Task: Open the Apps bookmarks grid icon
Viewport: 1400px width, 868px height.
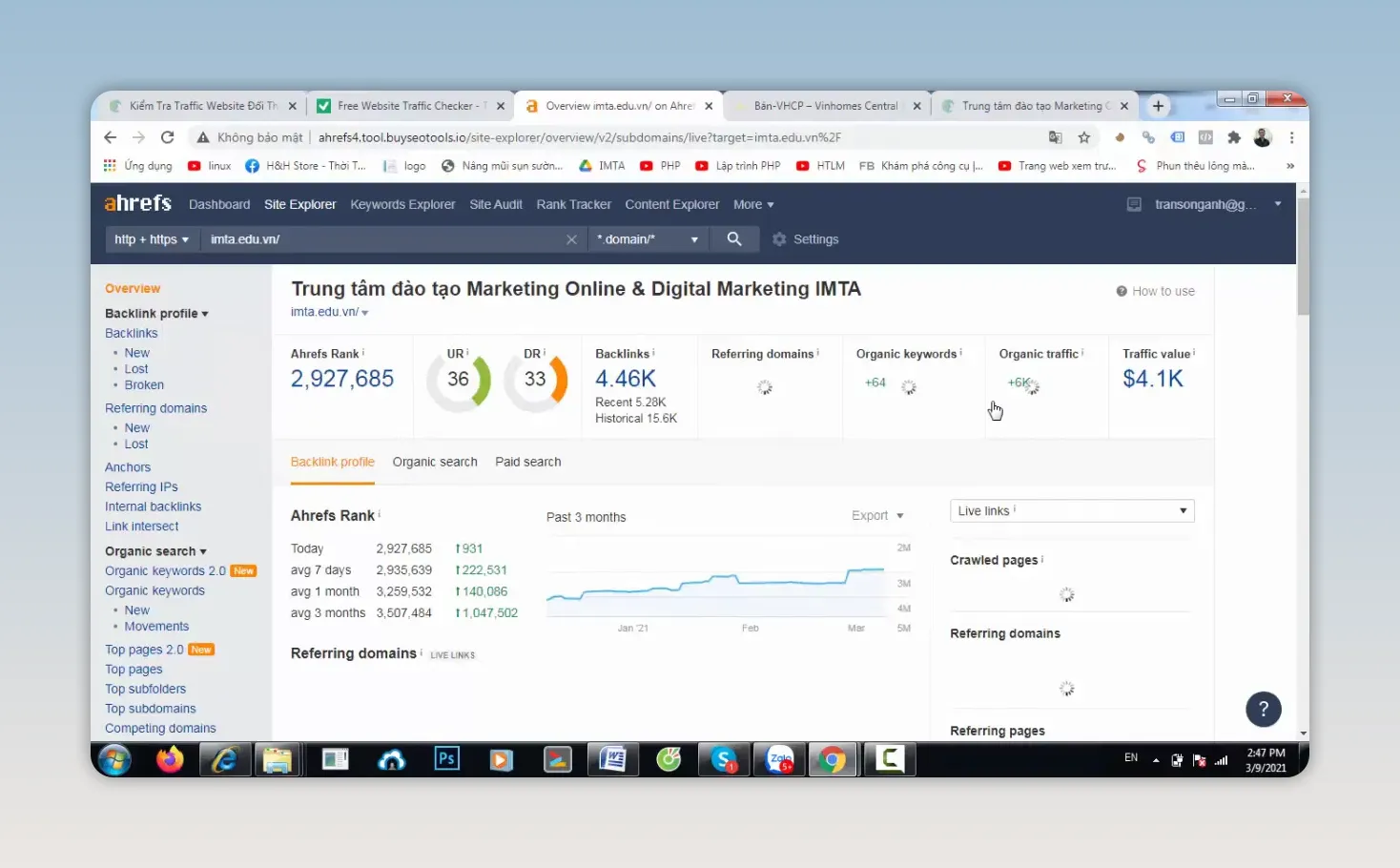Action: (110, 166)
